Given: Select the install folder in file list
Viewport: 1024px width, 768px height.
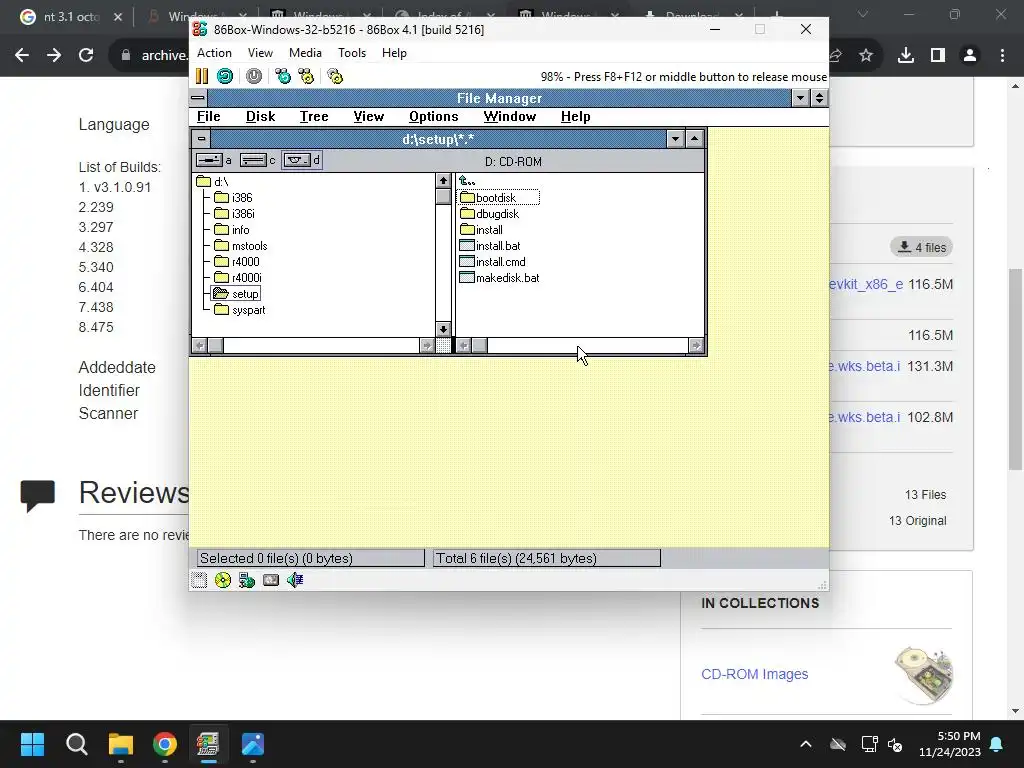Looking at the screenshot, I should [x=481, y=230].
